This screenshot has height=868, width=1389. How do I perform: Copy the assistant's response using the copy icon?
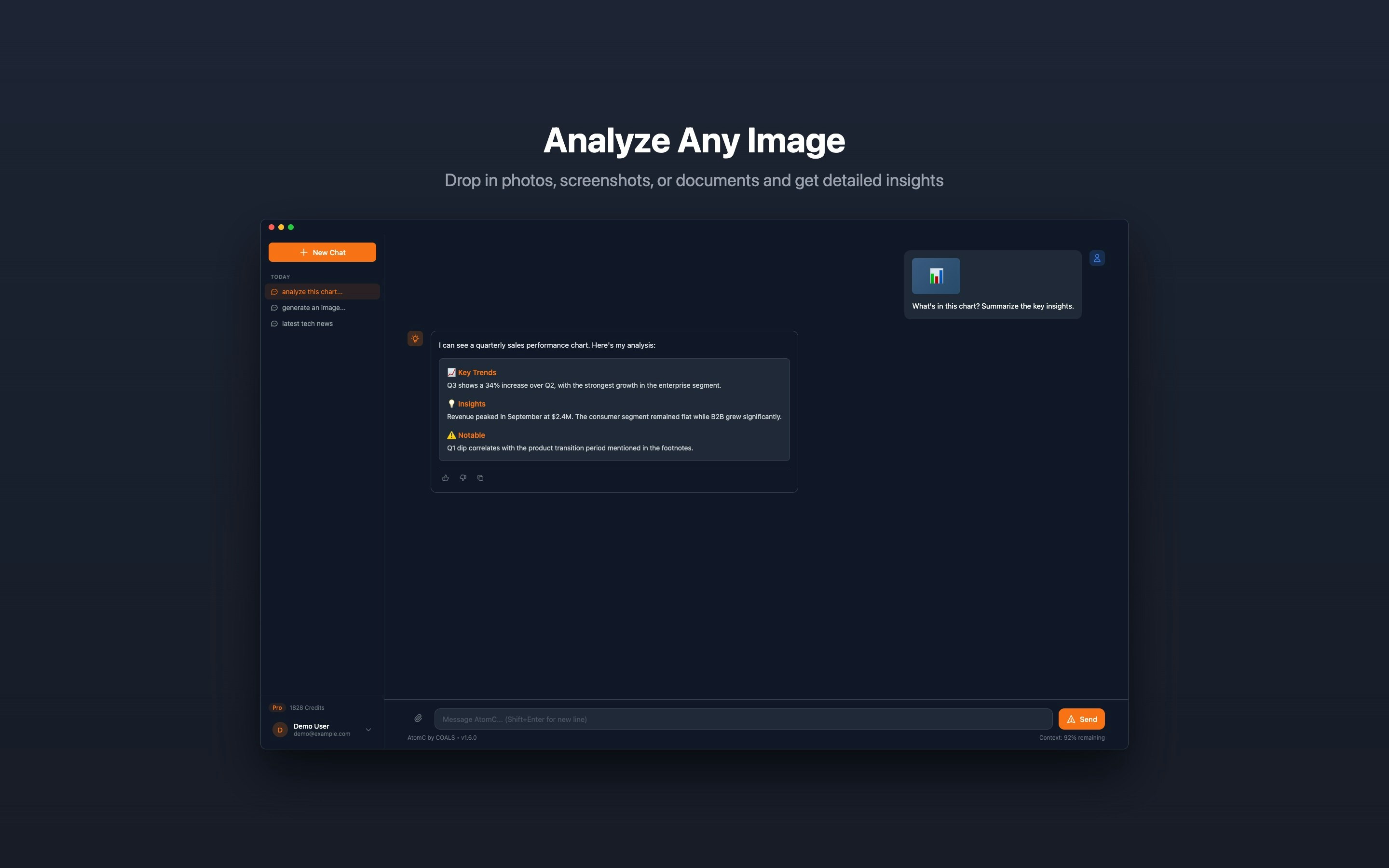click(x=480, y=477)
